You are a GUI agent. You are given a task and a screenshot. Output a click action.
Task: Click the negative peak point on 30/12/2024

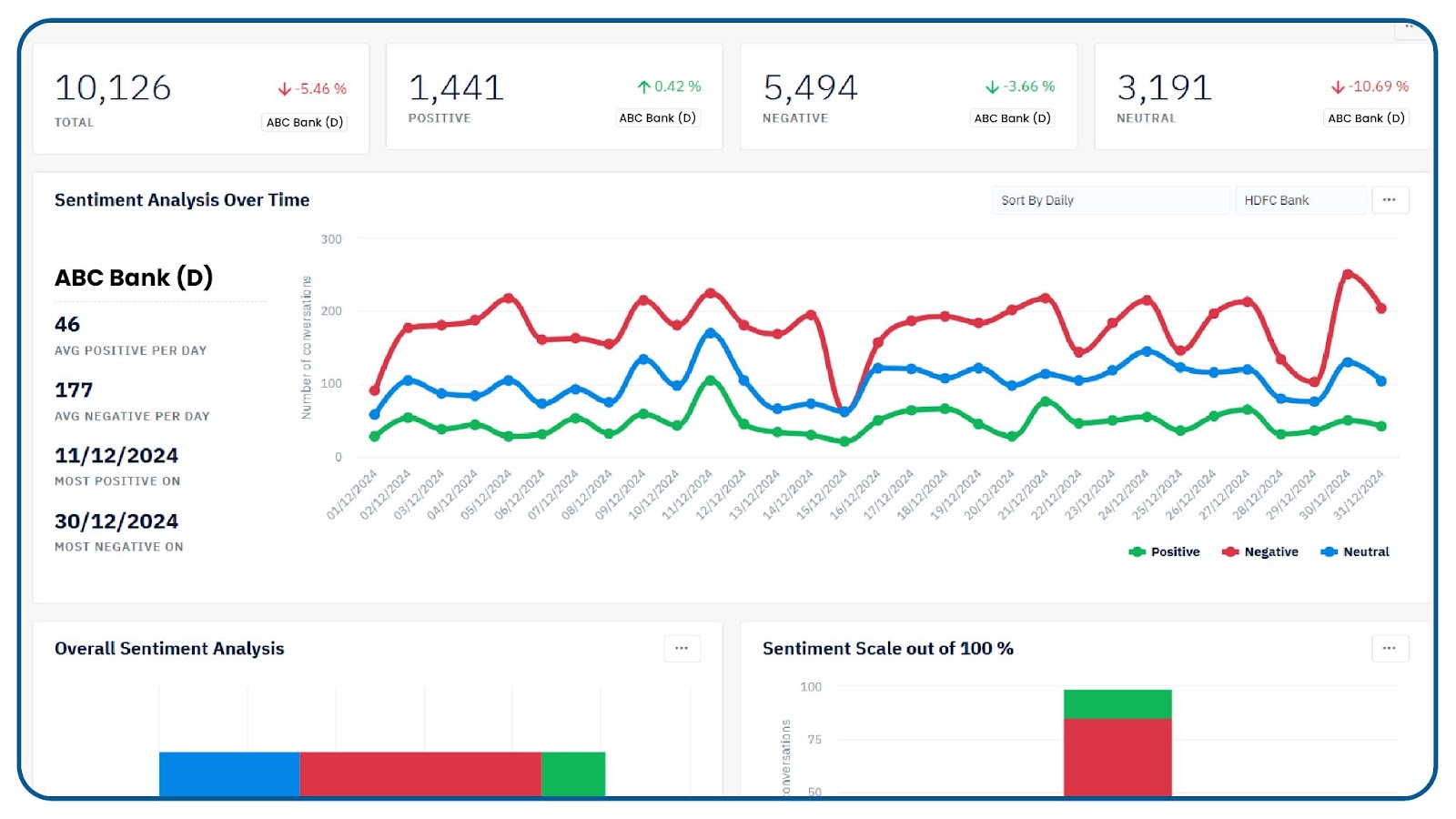tap(1348, 273)
